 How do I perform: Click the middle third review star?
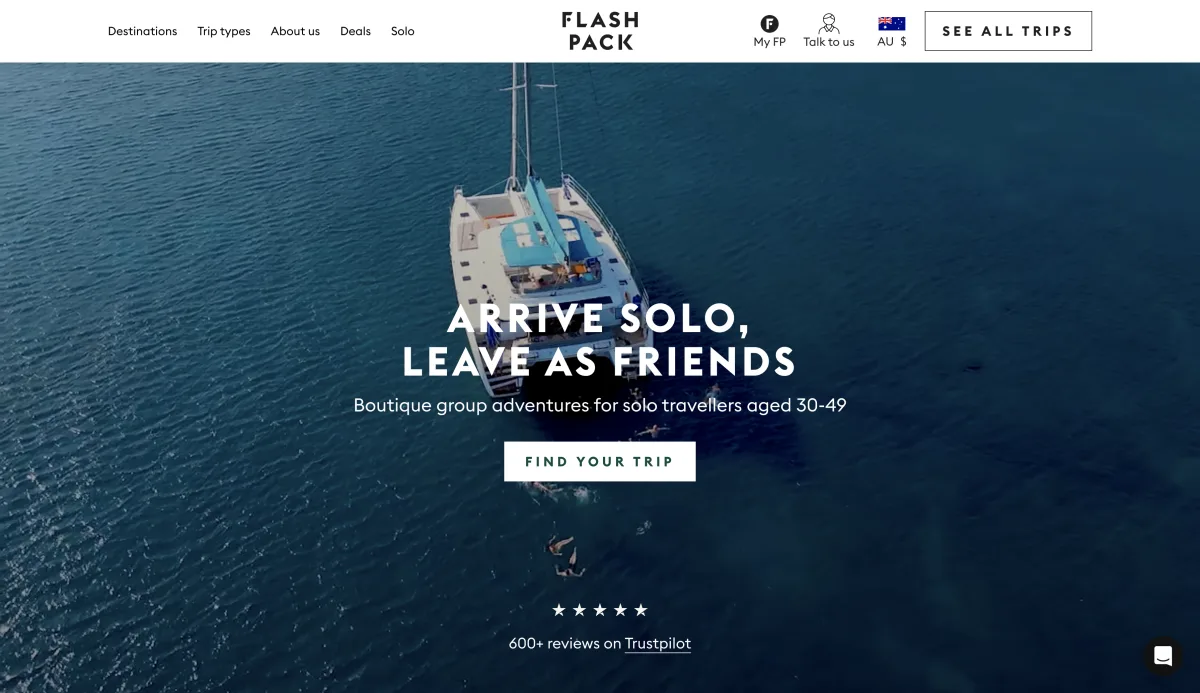pyautogui.click(x=600, y=610)
